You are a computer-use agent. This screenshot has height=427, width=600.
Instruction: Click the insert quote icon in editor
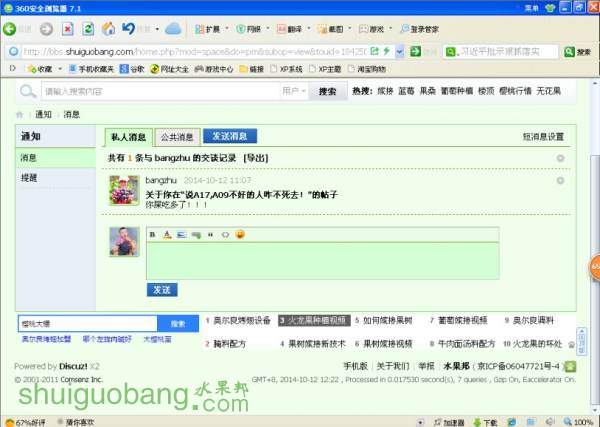click(211, 234)
